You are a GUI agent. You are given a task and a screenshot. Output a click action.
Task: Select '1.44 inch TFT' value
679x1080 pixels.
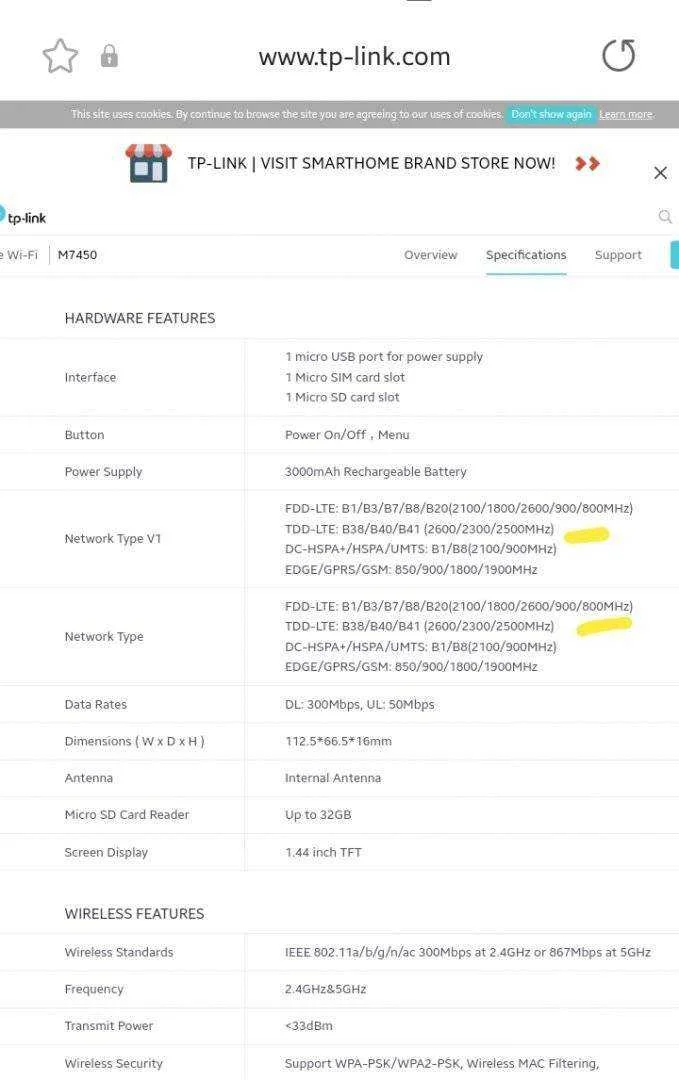click(323, 853)
